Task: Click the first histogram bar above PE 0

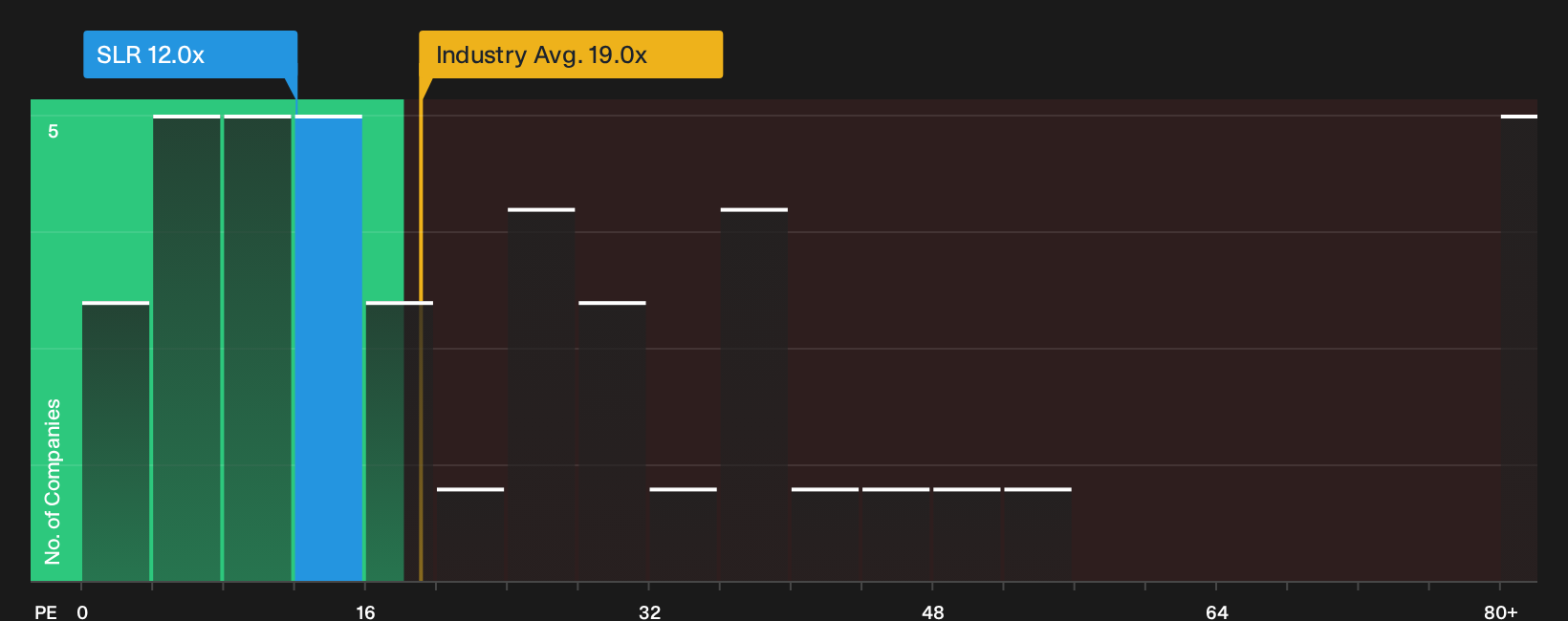Action: point(116,441)
